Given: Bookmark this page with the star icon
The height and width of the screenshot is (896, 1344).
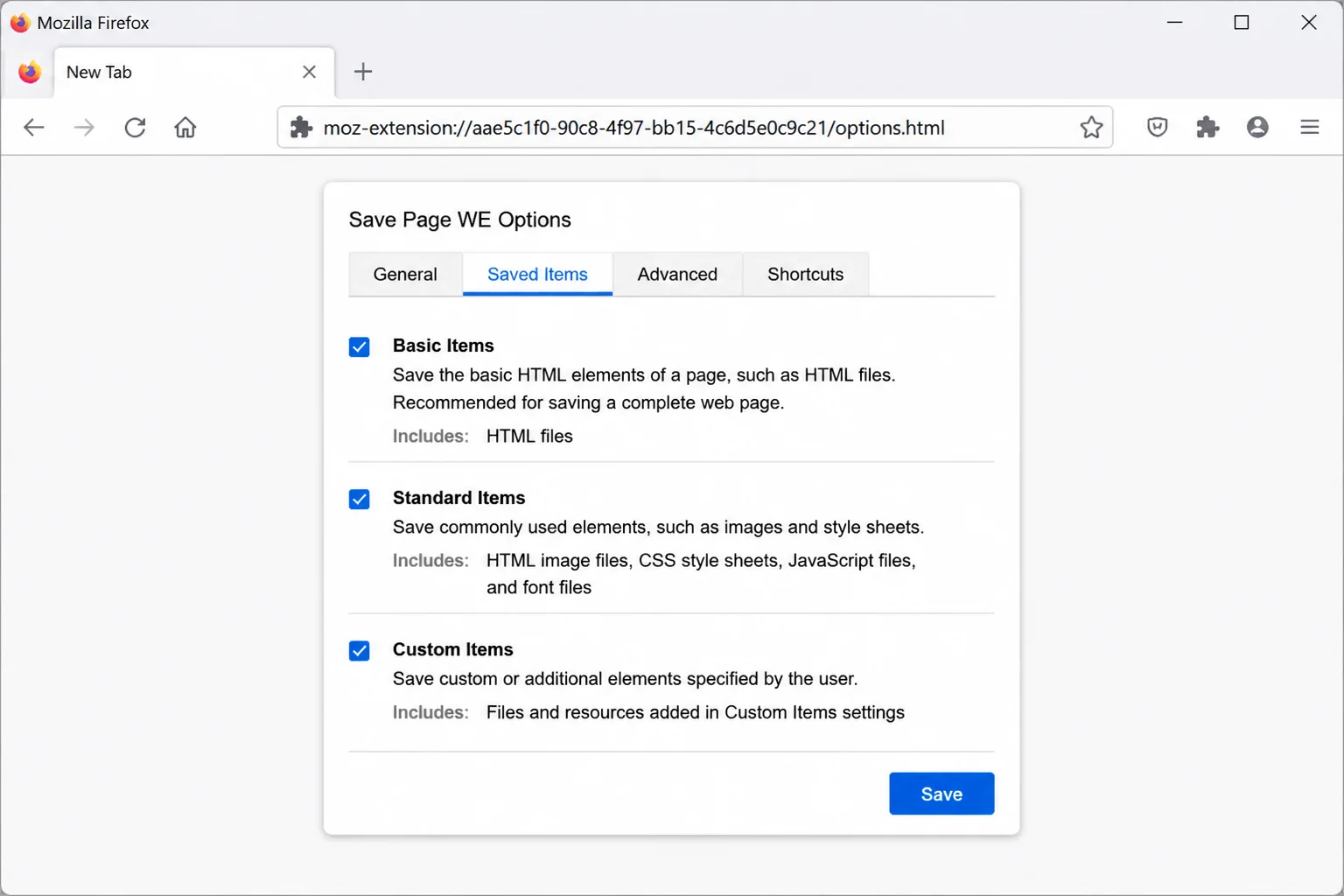Looking at the screenshot, I should tap(1091, 128).
